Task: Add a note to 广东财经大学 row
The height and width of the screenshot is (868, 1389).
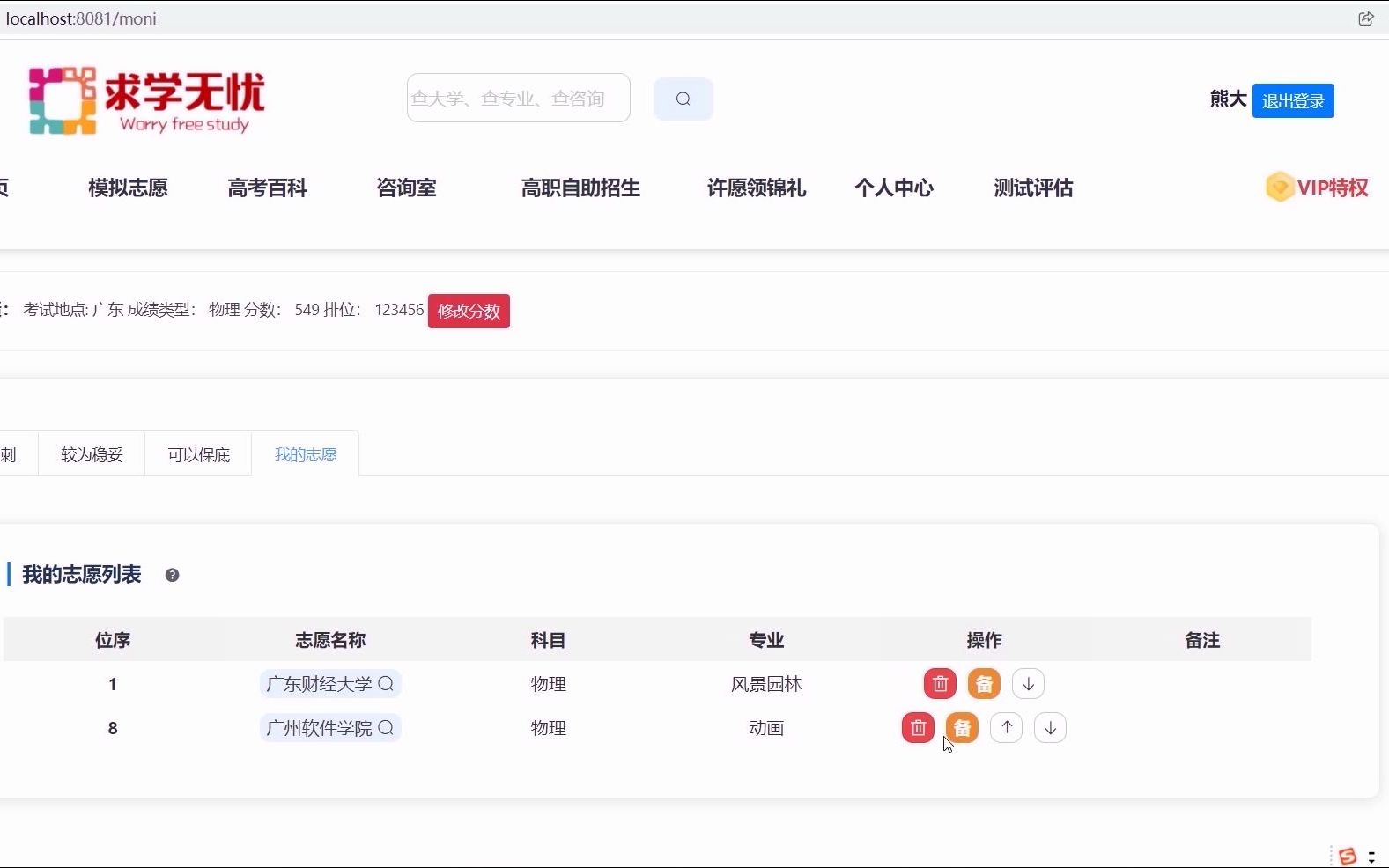Action: click(x=984, y=684)
